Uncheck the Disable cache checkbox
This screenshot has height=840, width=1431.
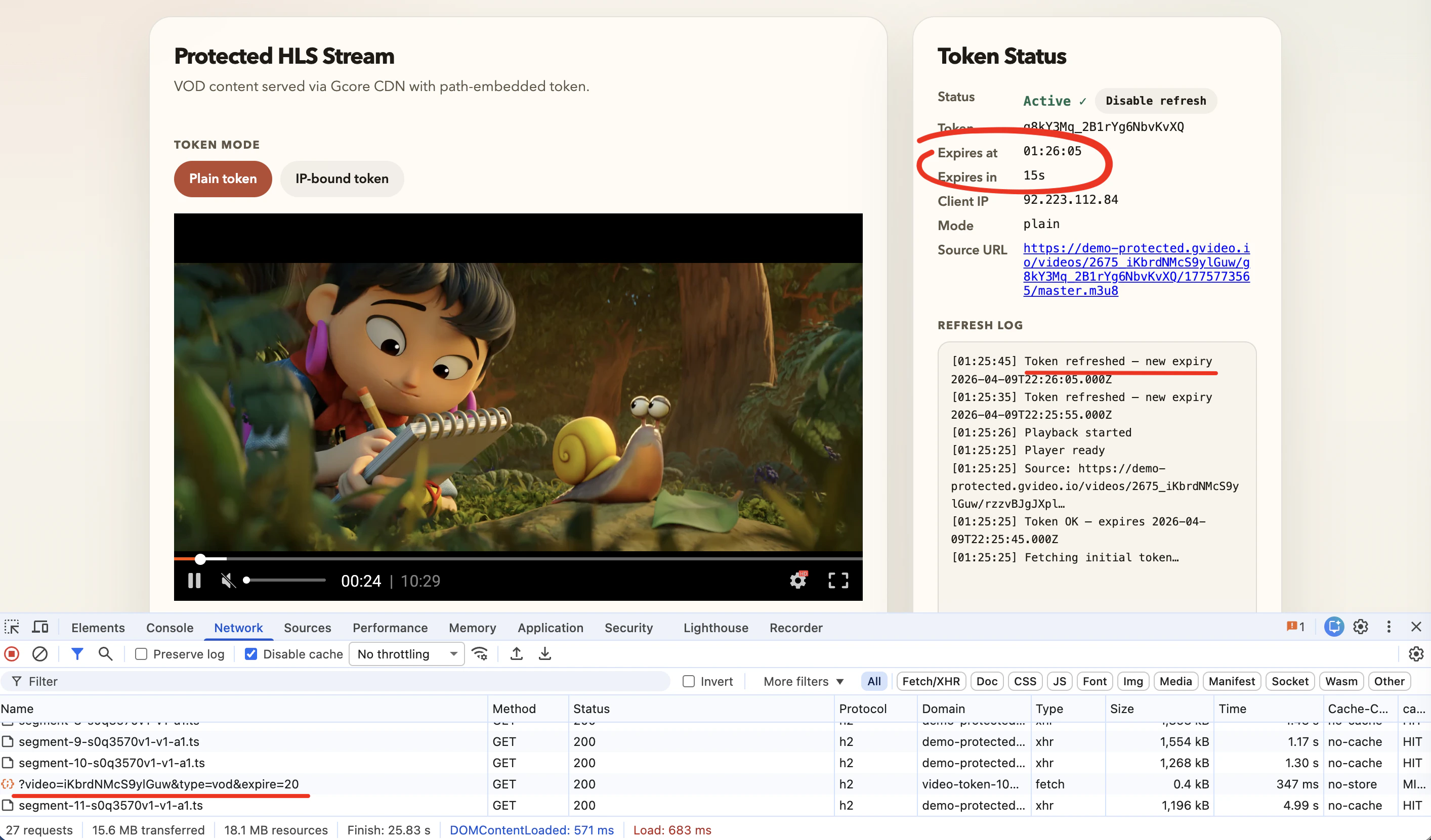point(251,654)
